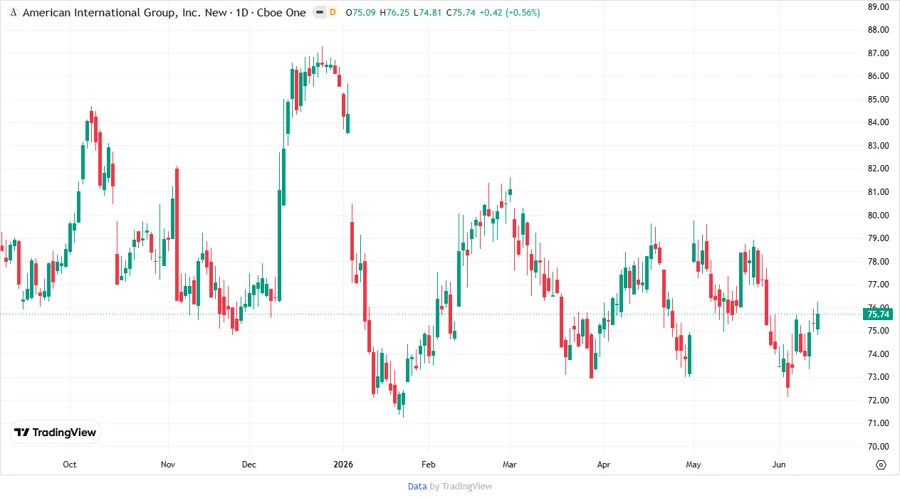Click the close value C75.74

click(461, 13)
